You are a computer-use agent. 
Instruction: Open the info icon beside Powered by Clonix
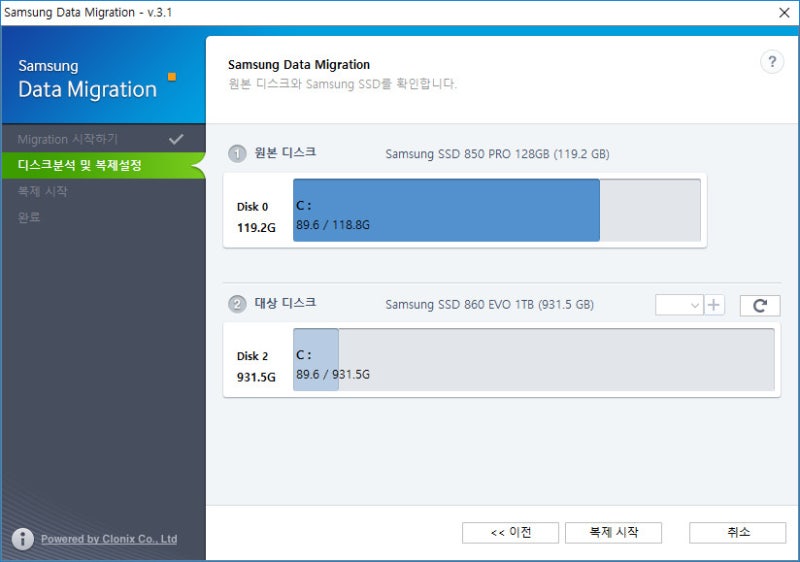pos(22,539)
